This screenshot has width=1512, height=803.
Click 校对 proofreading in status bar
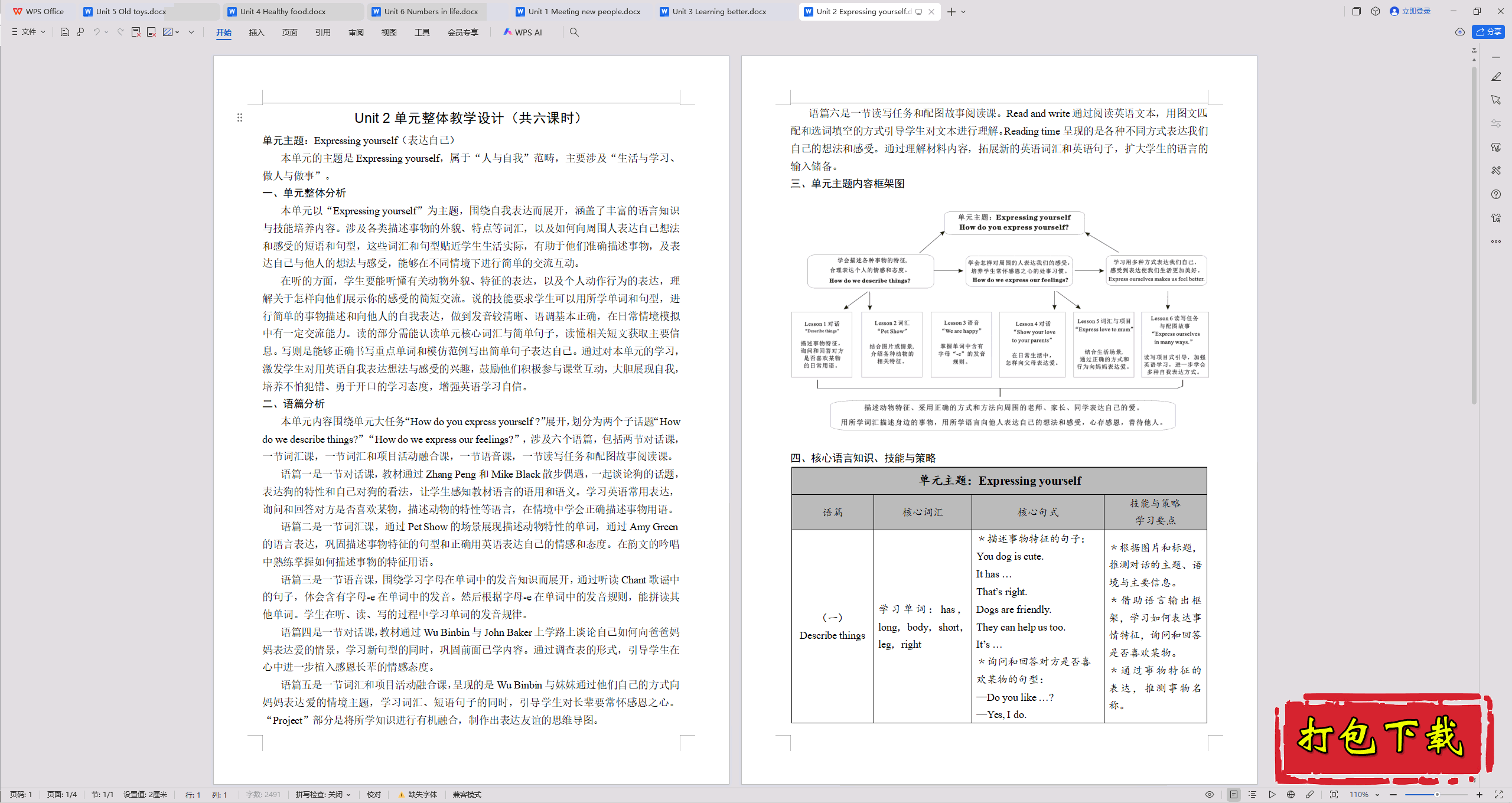373,795
